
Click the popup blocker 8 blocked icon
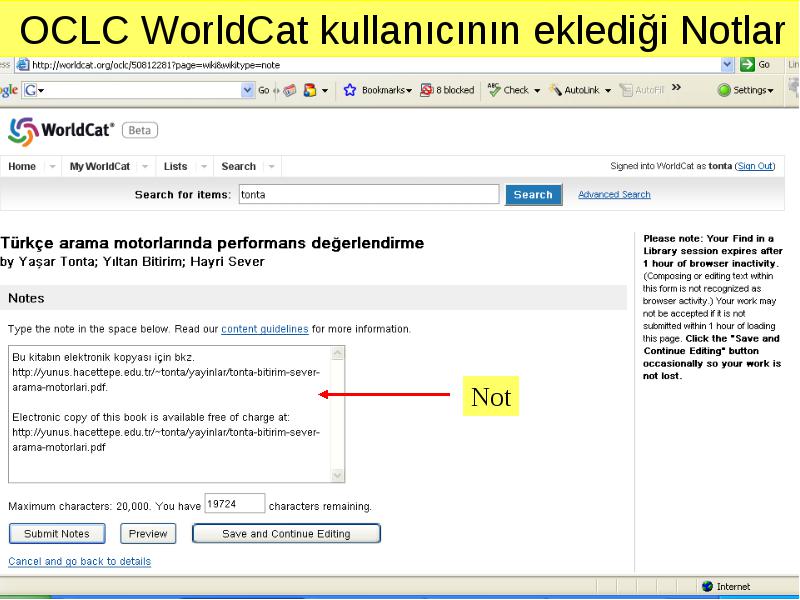447,90
